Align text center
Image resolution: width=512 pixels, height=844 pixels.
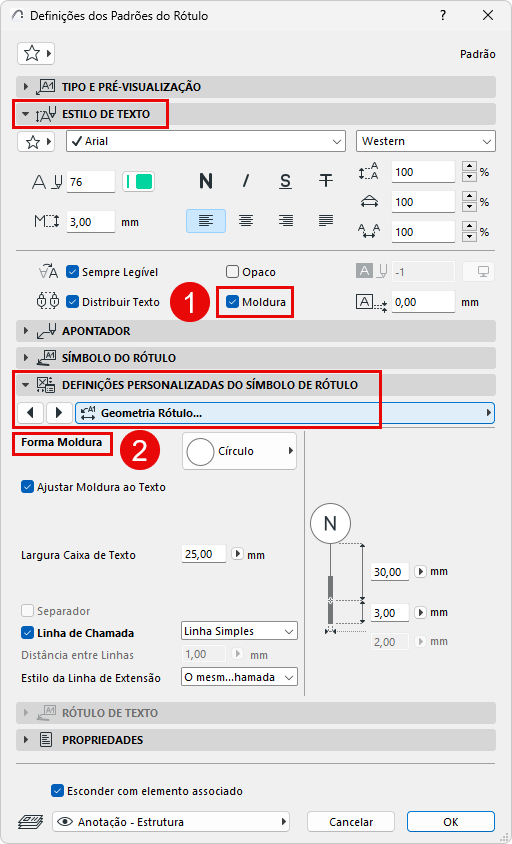tap(246, 221)
